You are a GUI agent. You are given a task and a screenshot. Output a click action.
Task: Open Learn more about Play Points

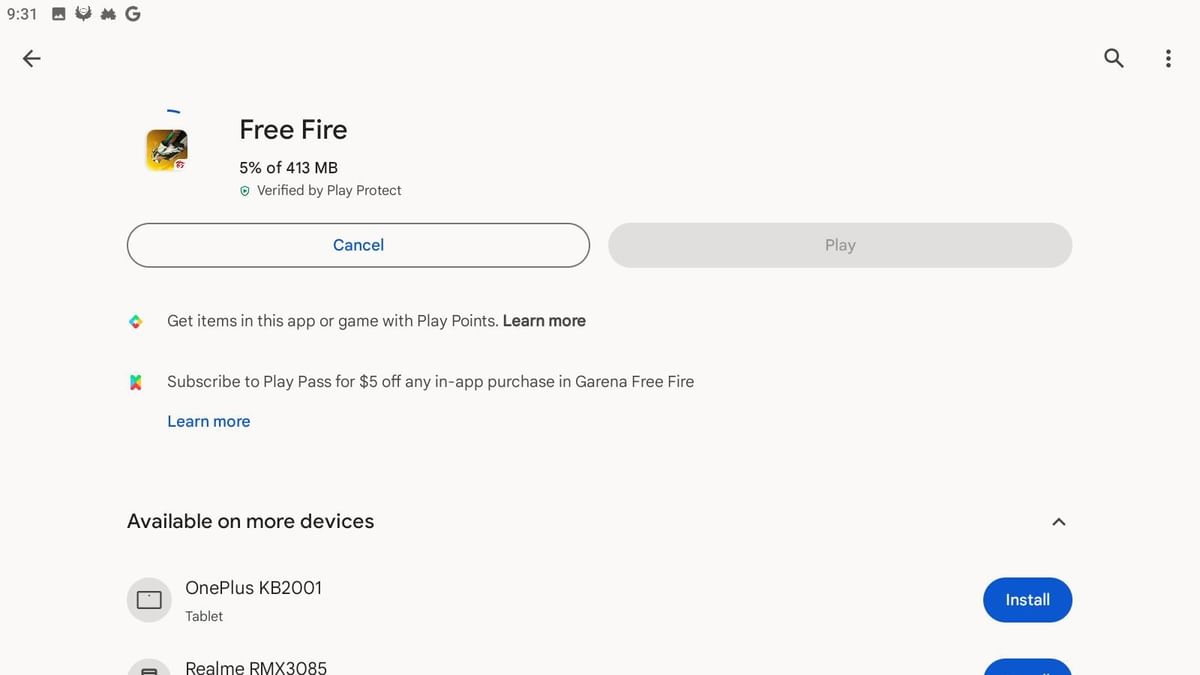tap(544, 321)
